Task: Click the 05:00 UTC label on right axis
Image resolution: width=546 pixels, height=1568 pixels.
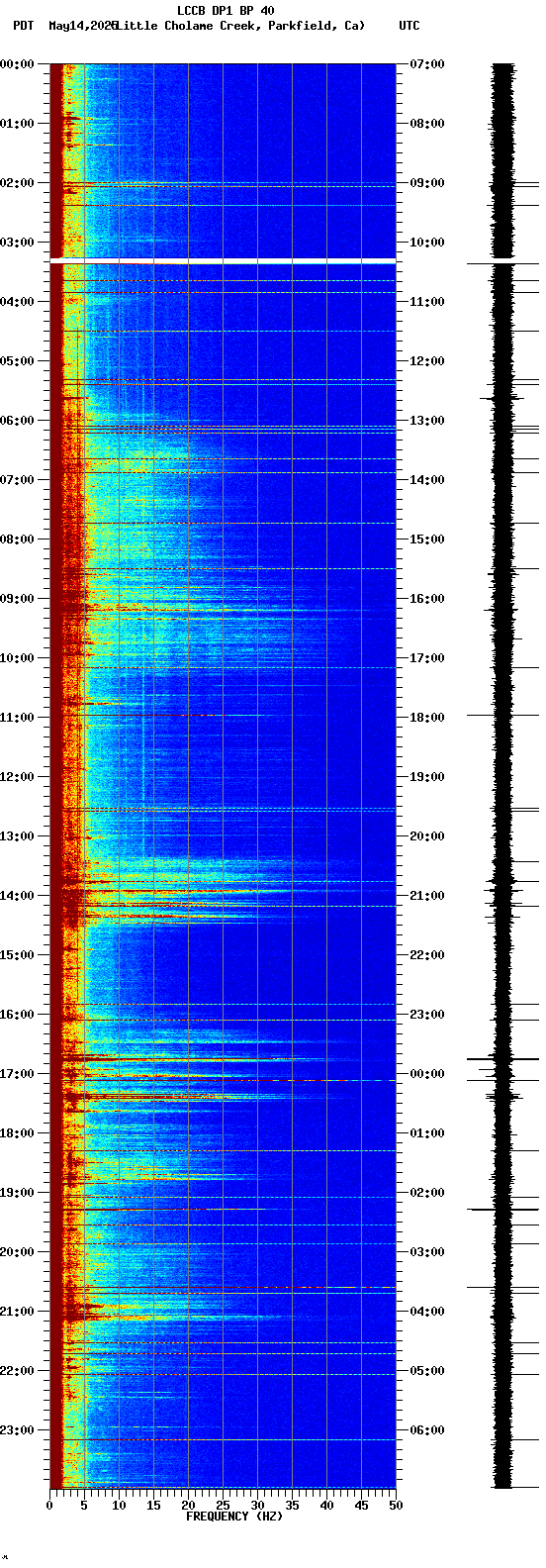Action: 427,1371
